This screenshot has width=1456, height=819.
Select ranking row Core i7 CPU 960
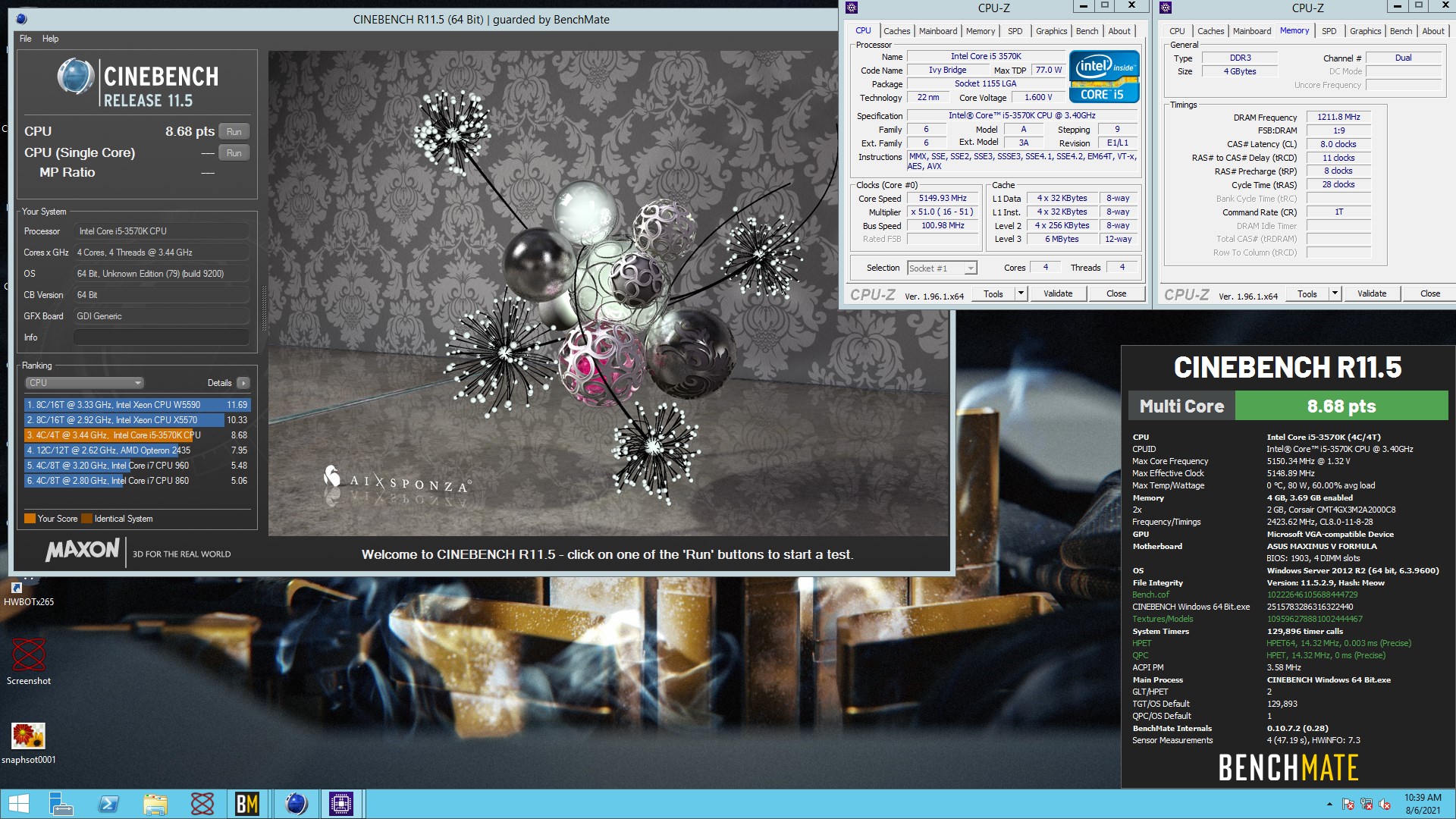137,466
